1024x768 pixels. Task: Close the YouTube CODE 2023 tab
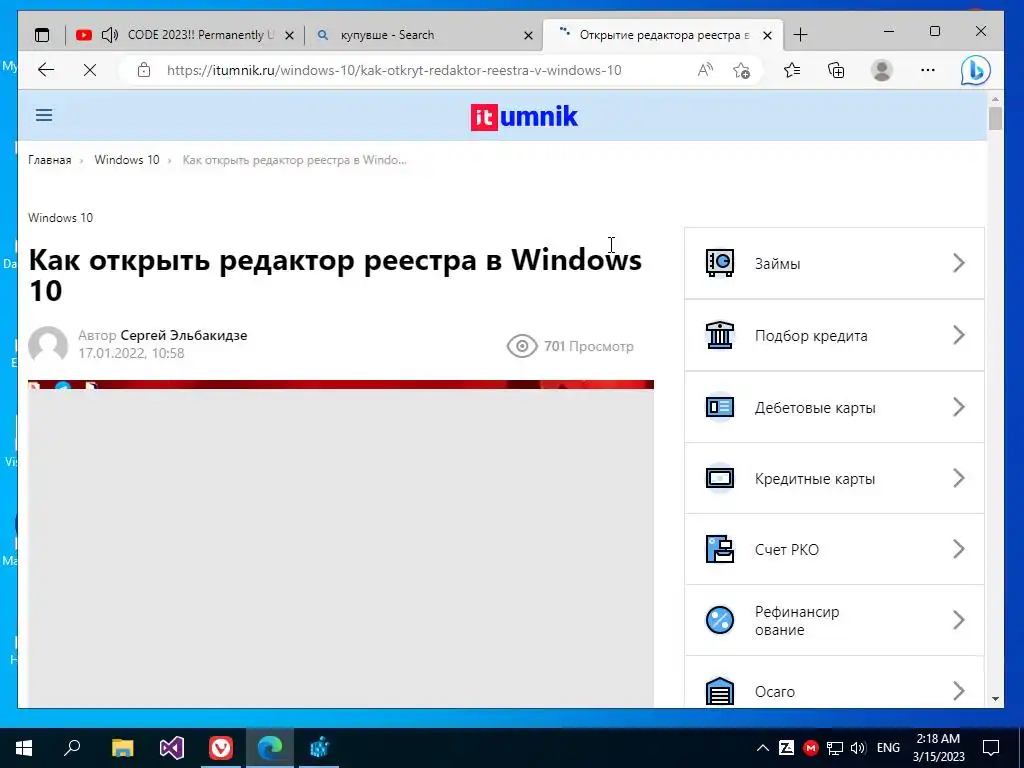coord(289,35)
